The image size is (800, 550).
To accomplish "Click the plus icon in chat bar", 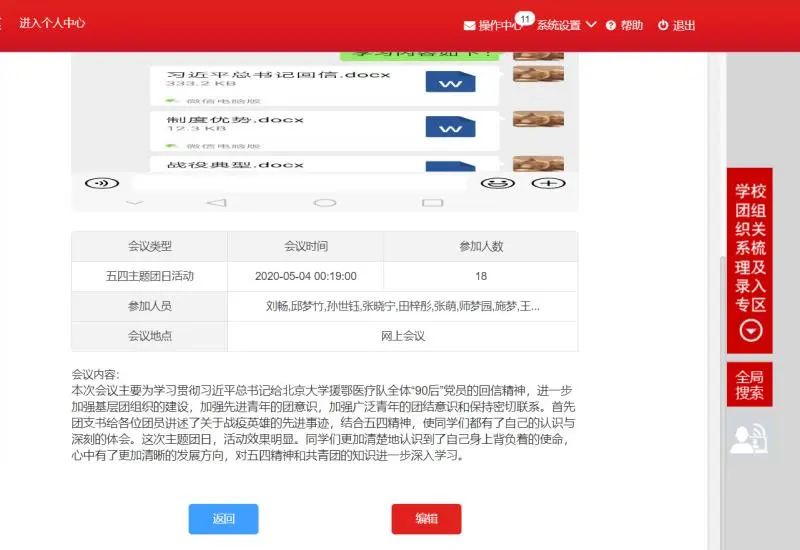I will pos(546,183).
